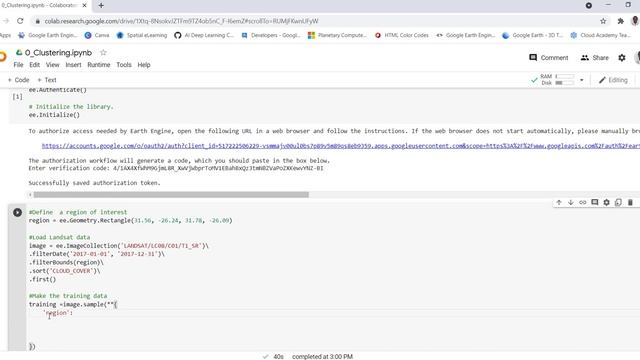Image resolution: width=640 pixels, height=360 pixels.
Task: Click 'Successfully saved authorization token.' output
Action: click(94, 183)
